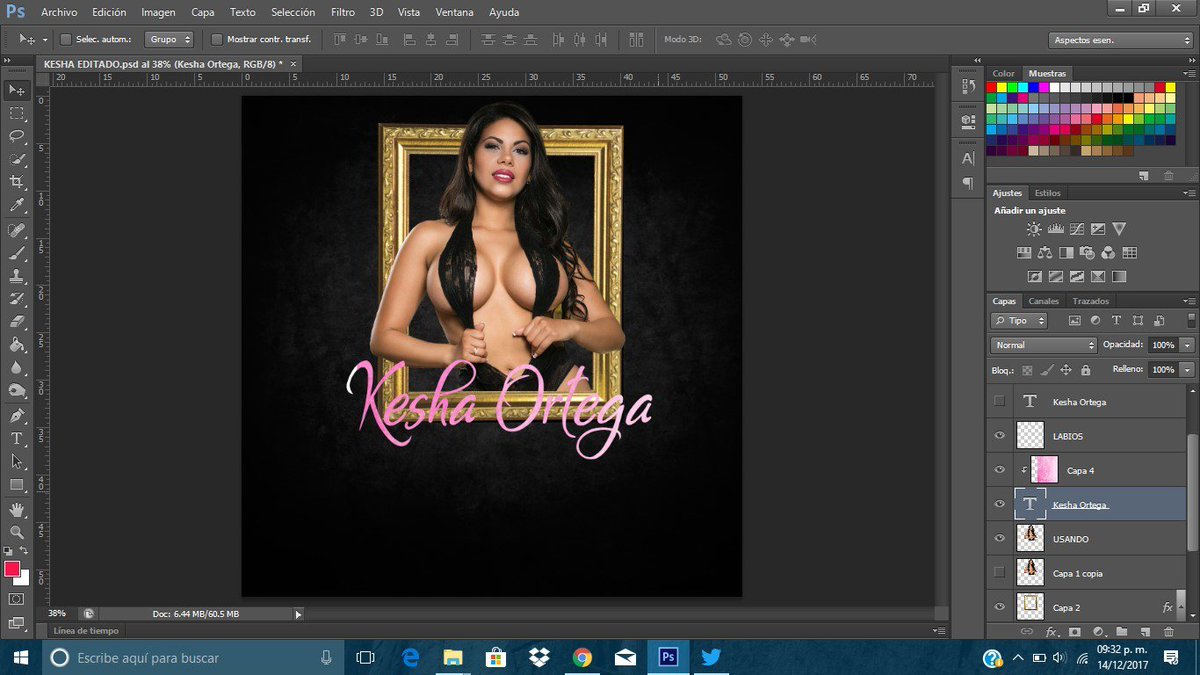1200x675 pixels.
Task: Open the Imagen menu
Action: [x=158, y=12]
